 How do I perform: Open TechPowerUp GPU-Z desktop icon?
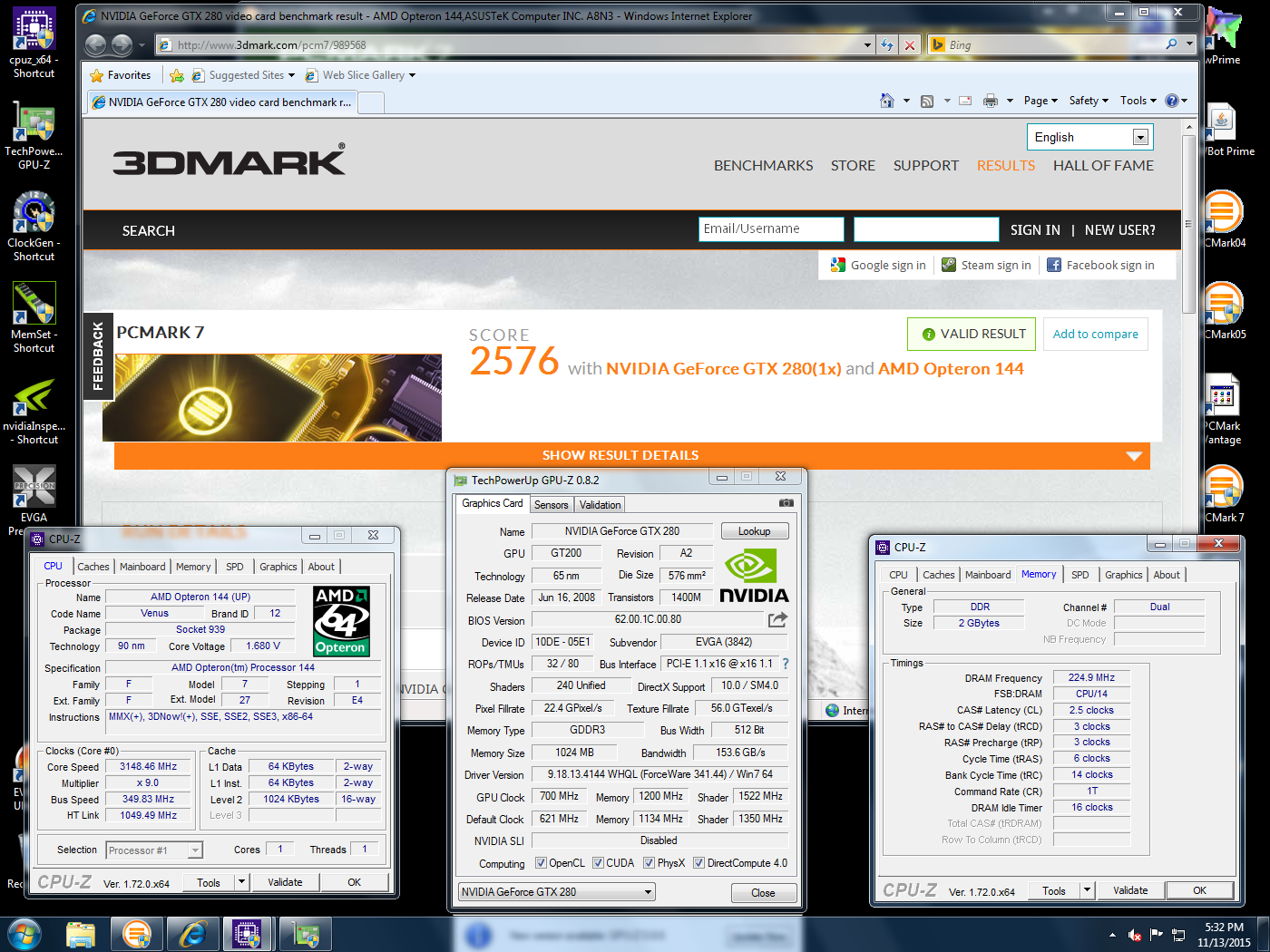(34, 134)
